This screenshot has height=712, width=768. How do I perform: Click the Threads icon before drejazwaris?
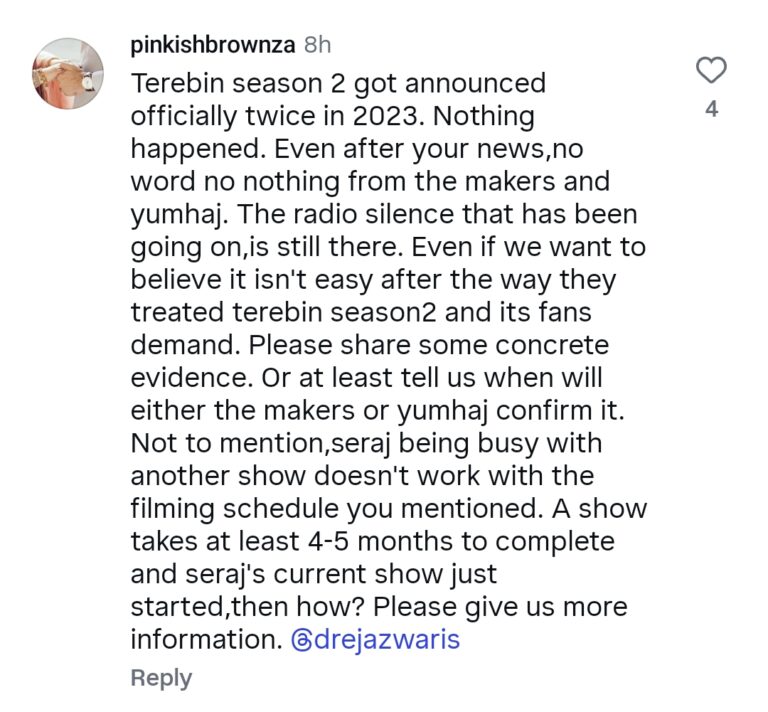point(302,640)
